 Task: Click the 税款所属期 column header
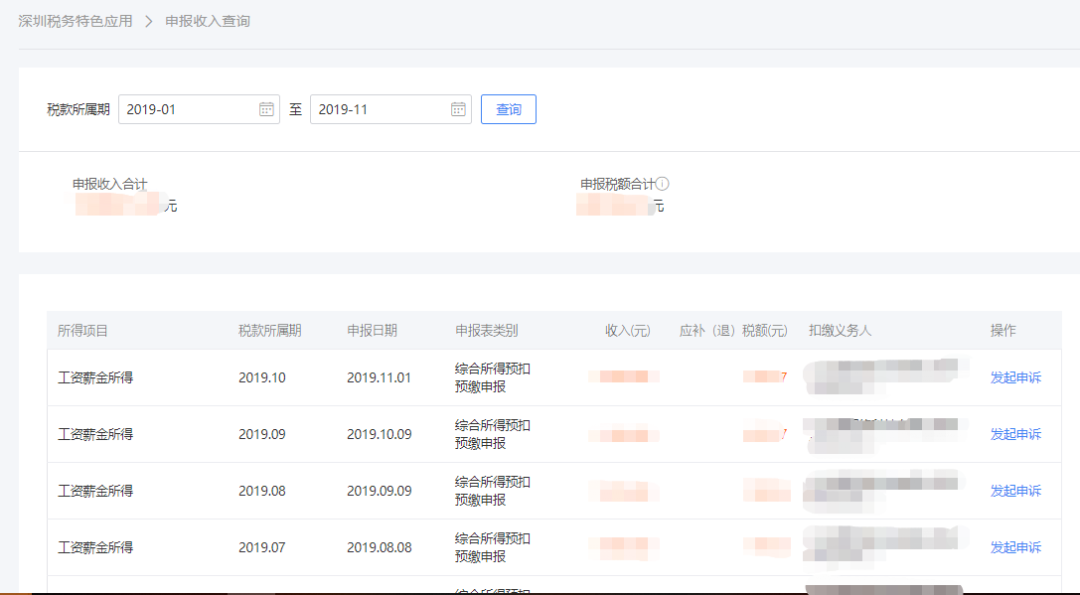pos(269,330)
